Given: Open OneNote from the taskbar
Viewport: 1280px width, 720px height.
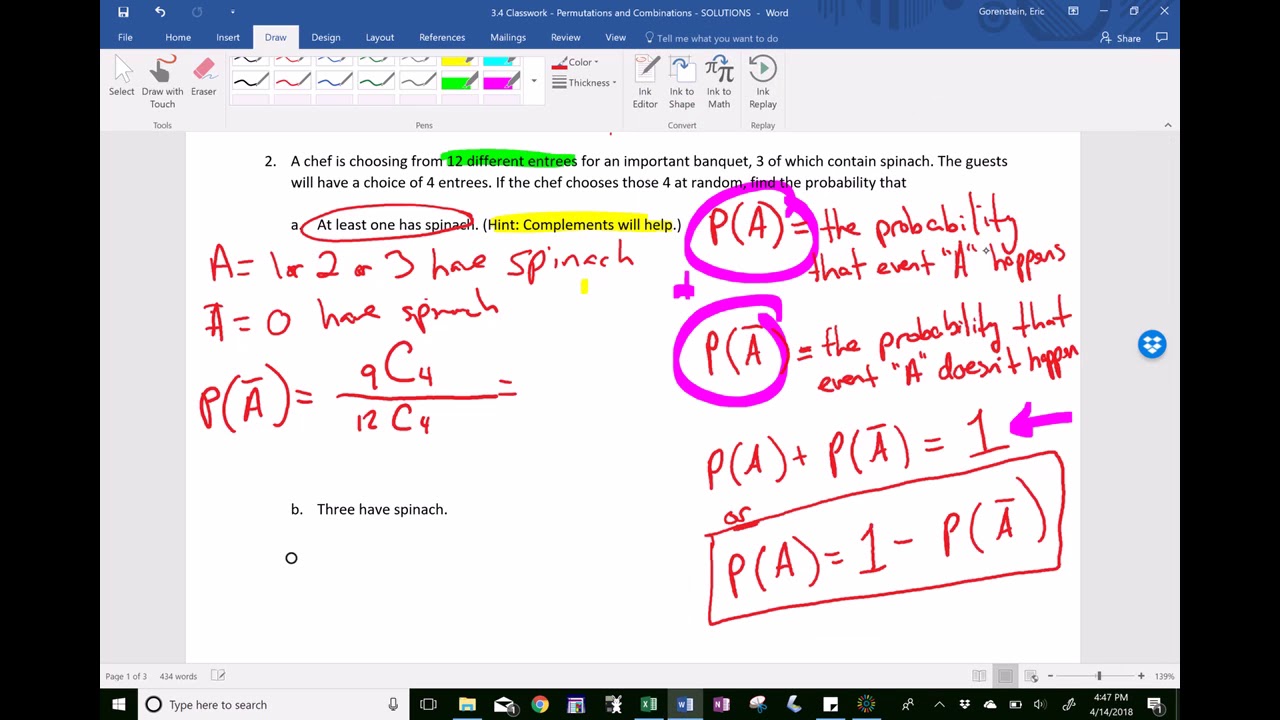Looking at the screenshot, I should click(721, 705).
